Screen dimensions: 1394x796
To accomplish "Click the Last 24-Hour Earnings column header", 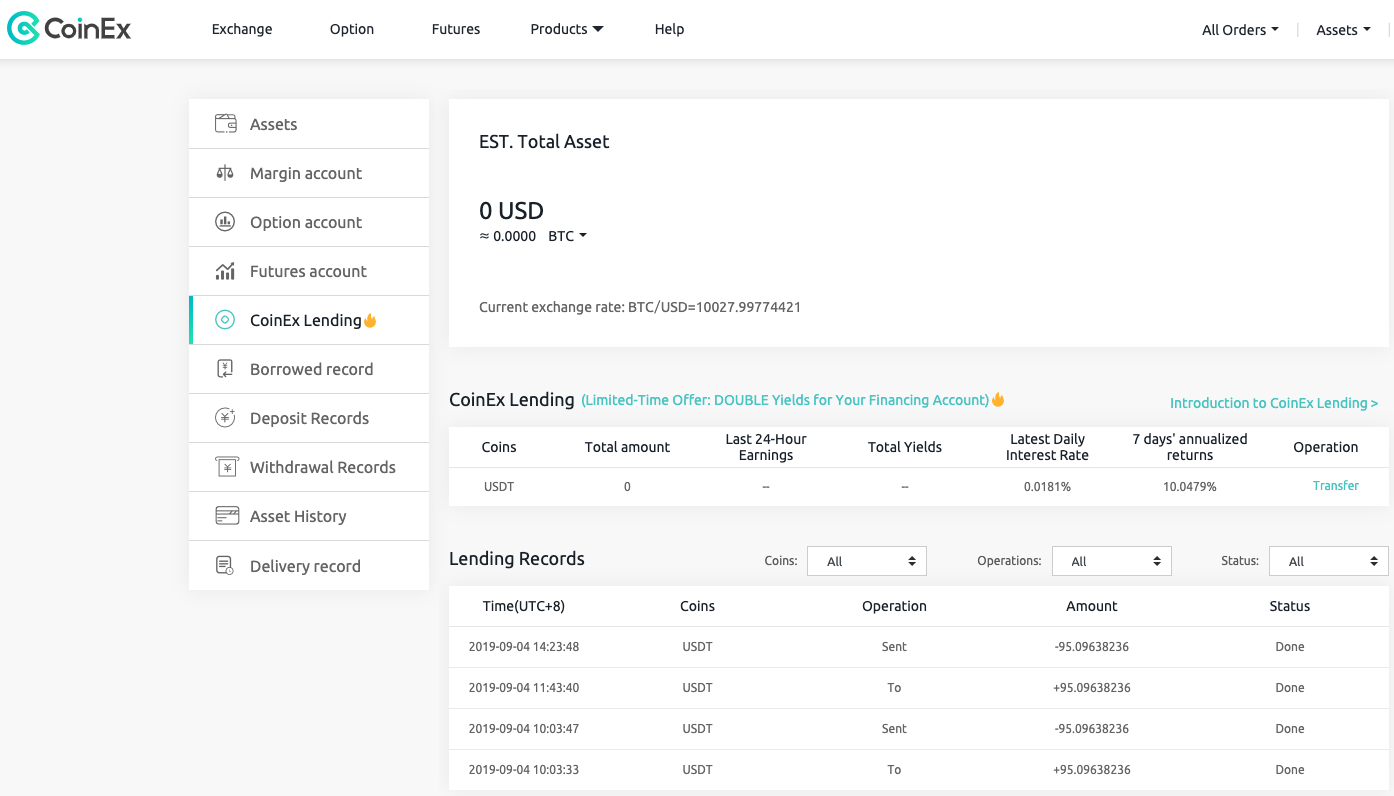I will pyautogui.click(x=766, y=447).
